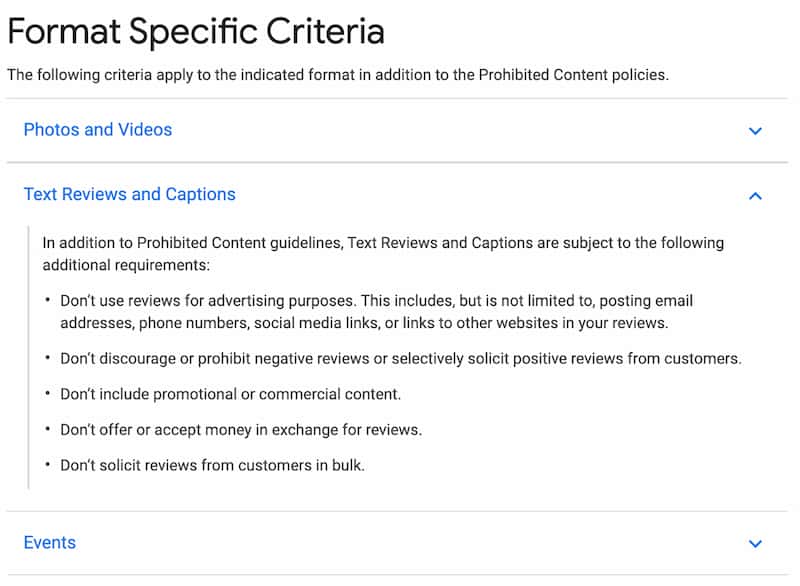Screen dimensions: 800x586
Task: Click the "additional requirements:" line of text
Action: pos(125,265)
